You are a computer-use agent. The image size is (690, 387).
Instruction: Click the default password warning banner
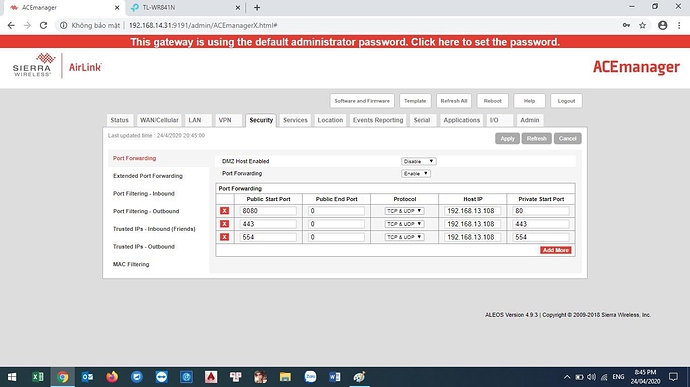[x=345, y=42]
